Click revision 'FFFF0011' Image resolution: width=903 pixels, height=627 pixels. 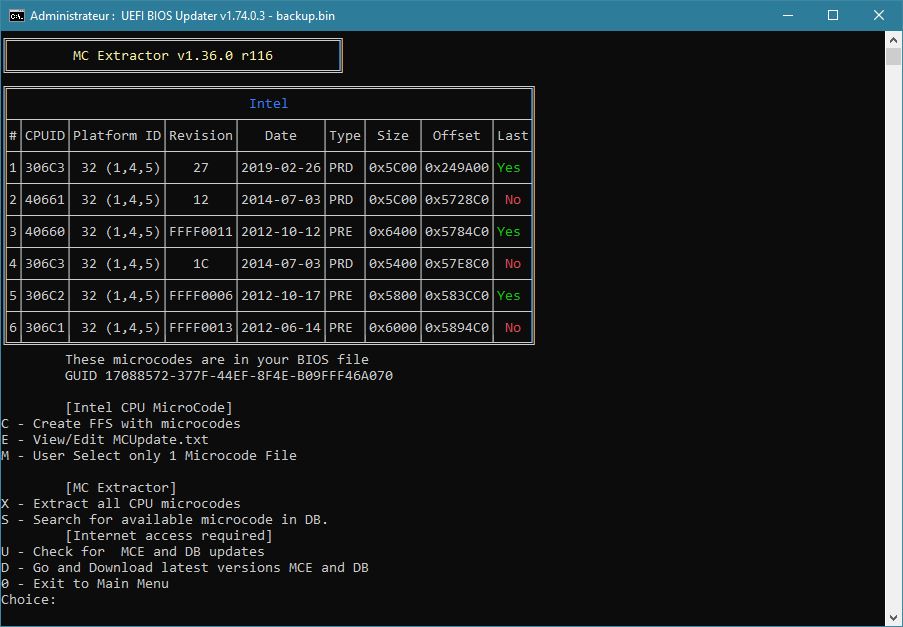click(x=200, y=231)
